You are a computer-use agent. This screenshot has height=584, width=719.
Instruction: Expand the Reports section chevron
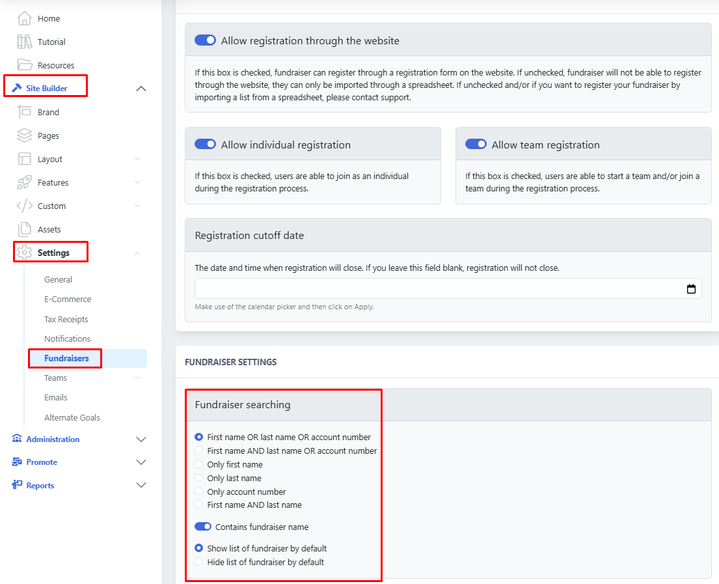140,485
